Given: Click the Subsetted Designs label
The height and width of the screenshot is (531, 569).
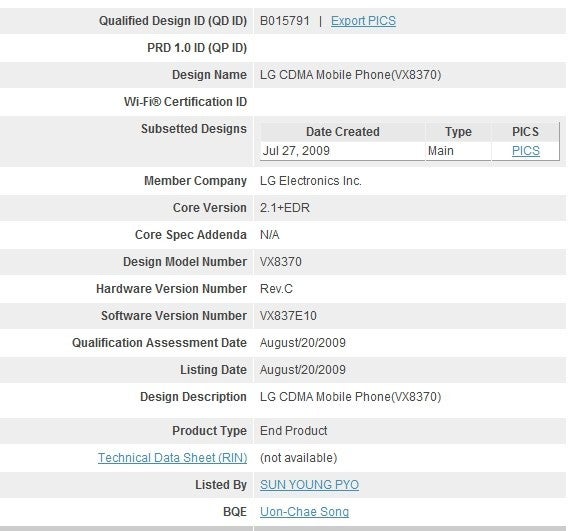Looking at the screenshot, I should coord(194,129).
